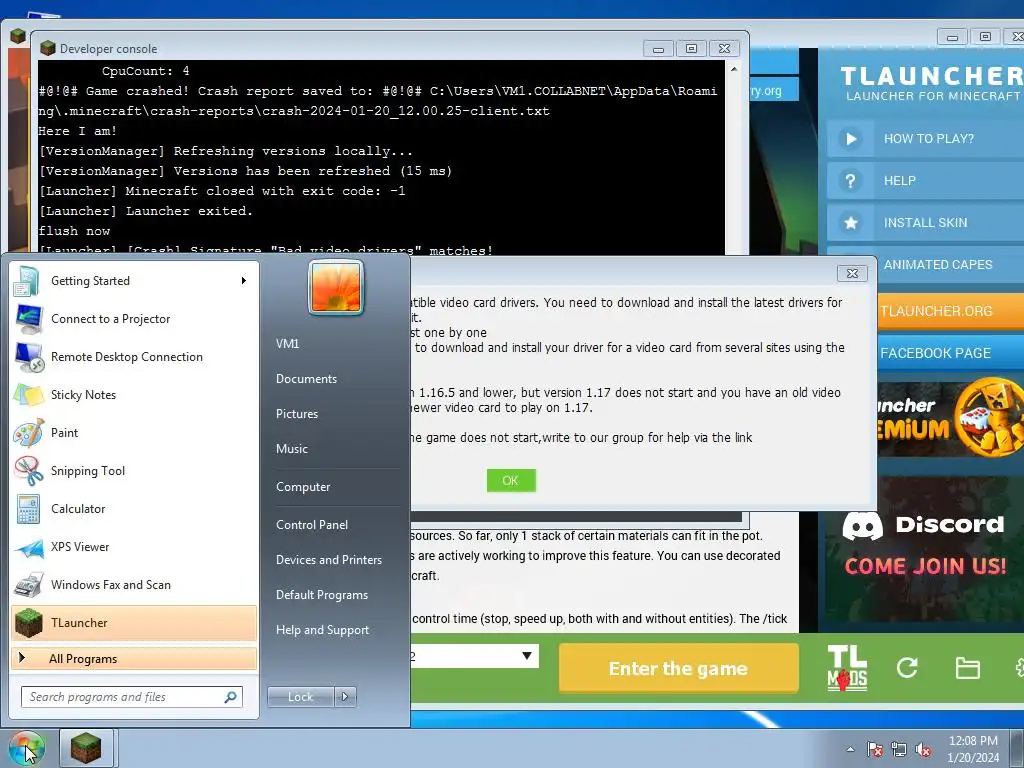Show hidden tray icons arrow
Screen dimensions: 1024x768
[850, 749]
